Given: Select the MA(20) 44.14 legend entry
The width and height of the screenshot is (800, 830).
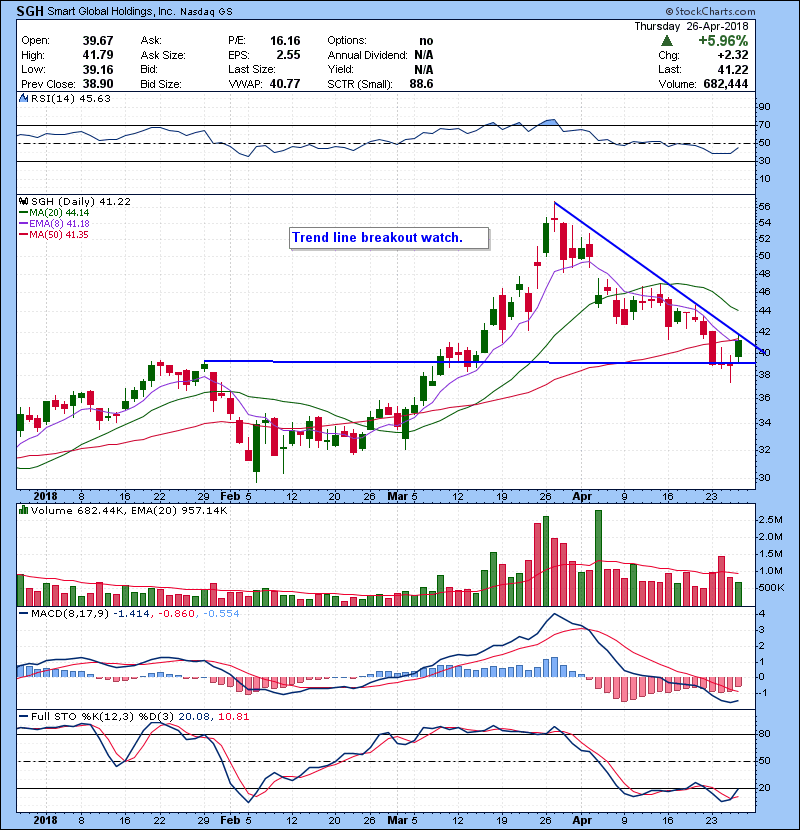Looking at the screenshot, I should pyautogui.click(x=54, y=212).
